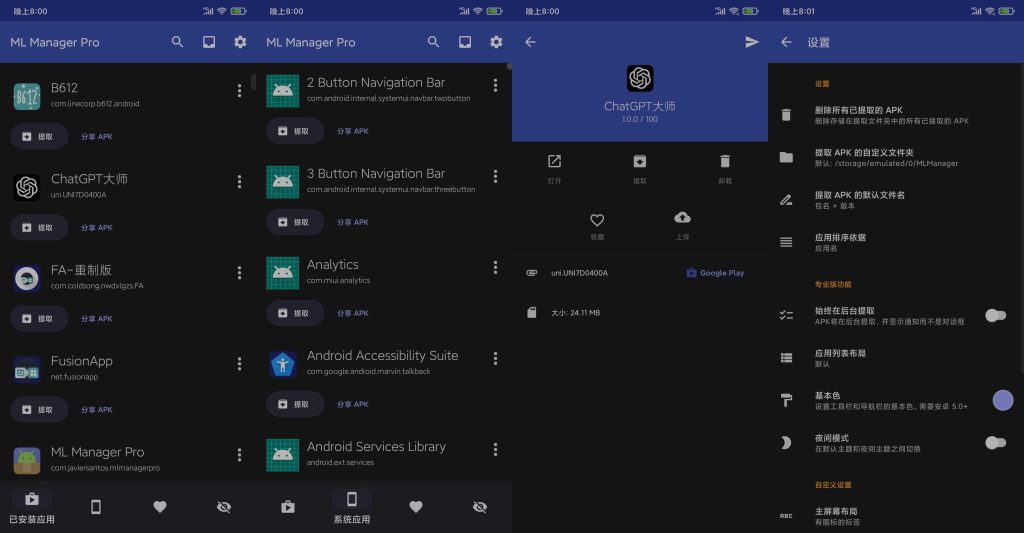Tap 提取 button under FusionApp
Image resolution: width=1024 pixels, height=533 pixels.
coord(39,410)
